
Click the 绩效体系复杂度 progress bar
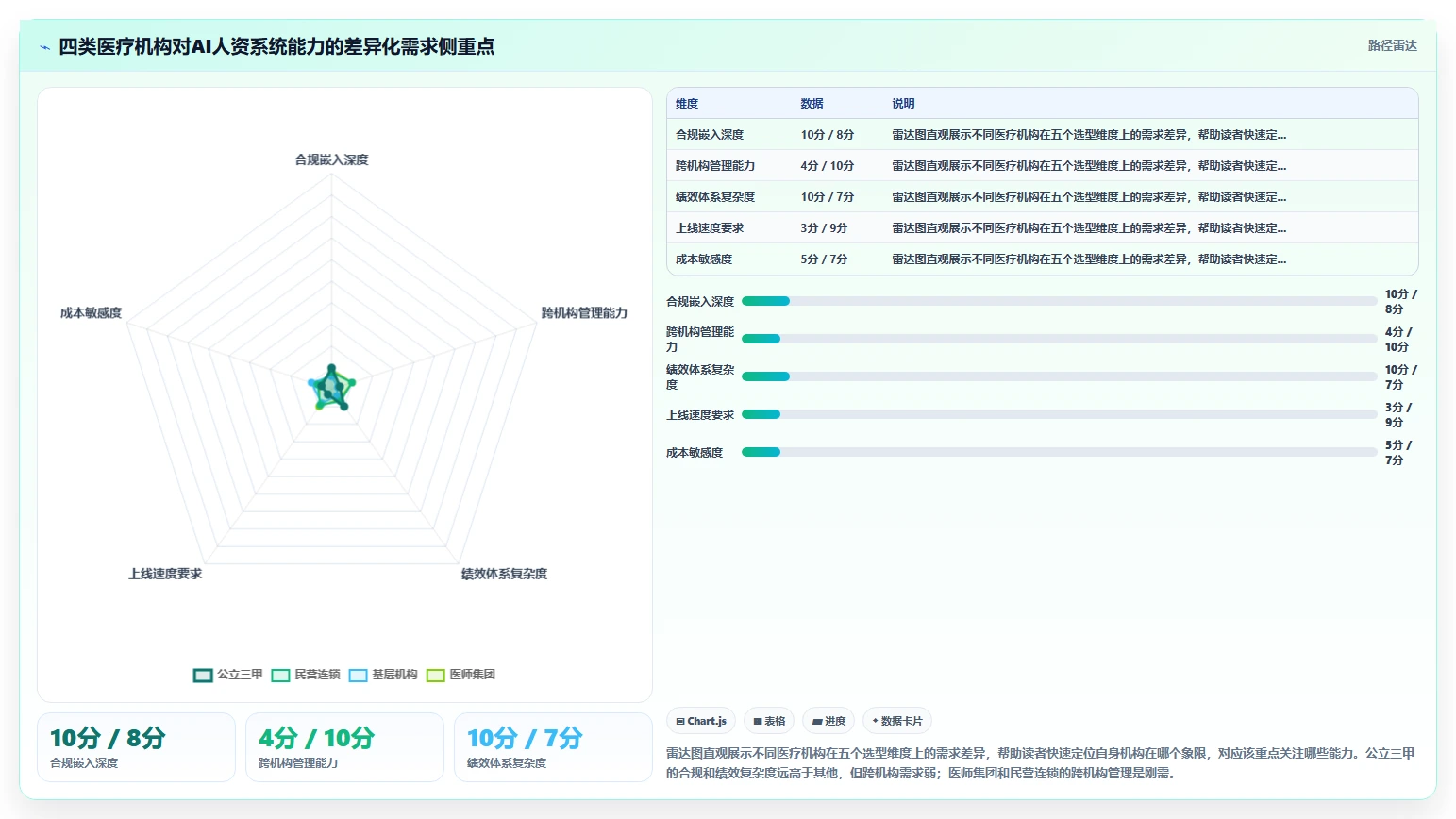1059,376
